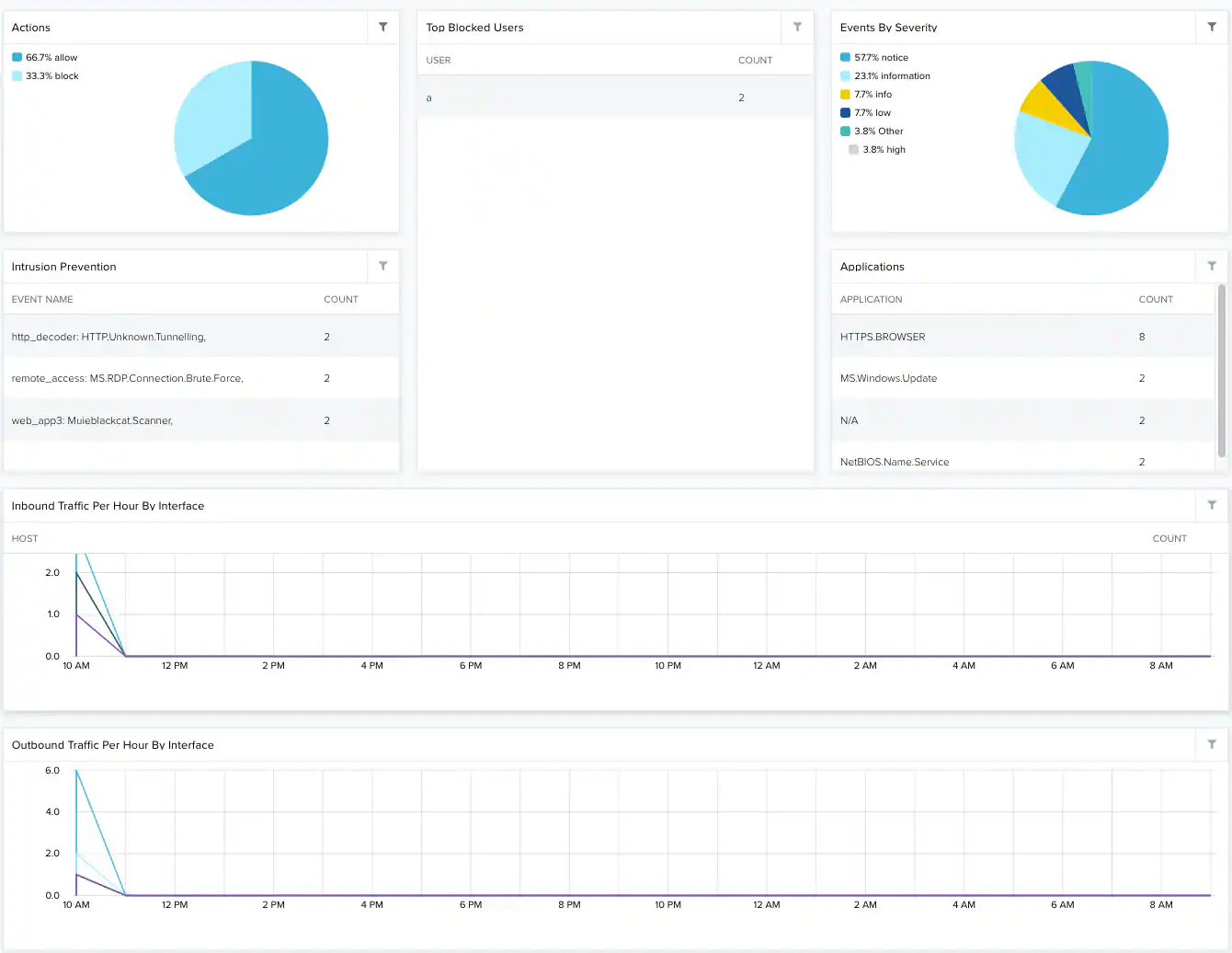1232x953 pixels.
Task: Open the Applications panel filter icon
Action: tap(1212, 266)
